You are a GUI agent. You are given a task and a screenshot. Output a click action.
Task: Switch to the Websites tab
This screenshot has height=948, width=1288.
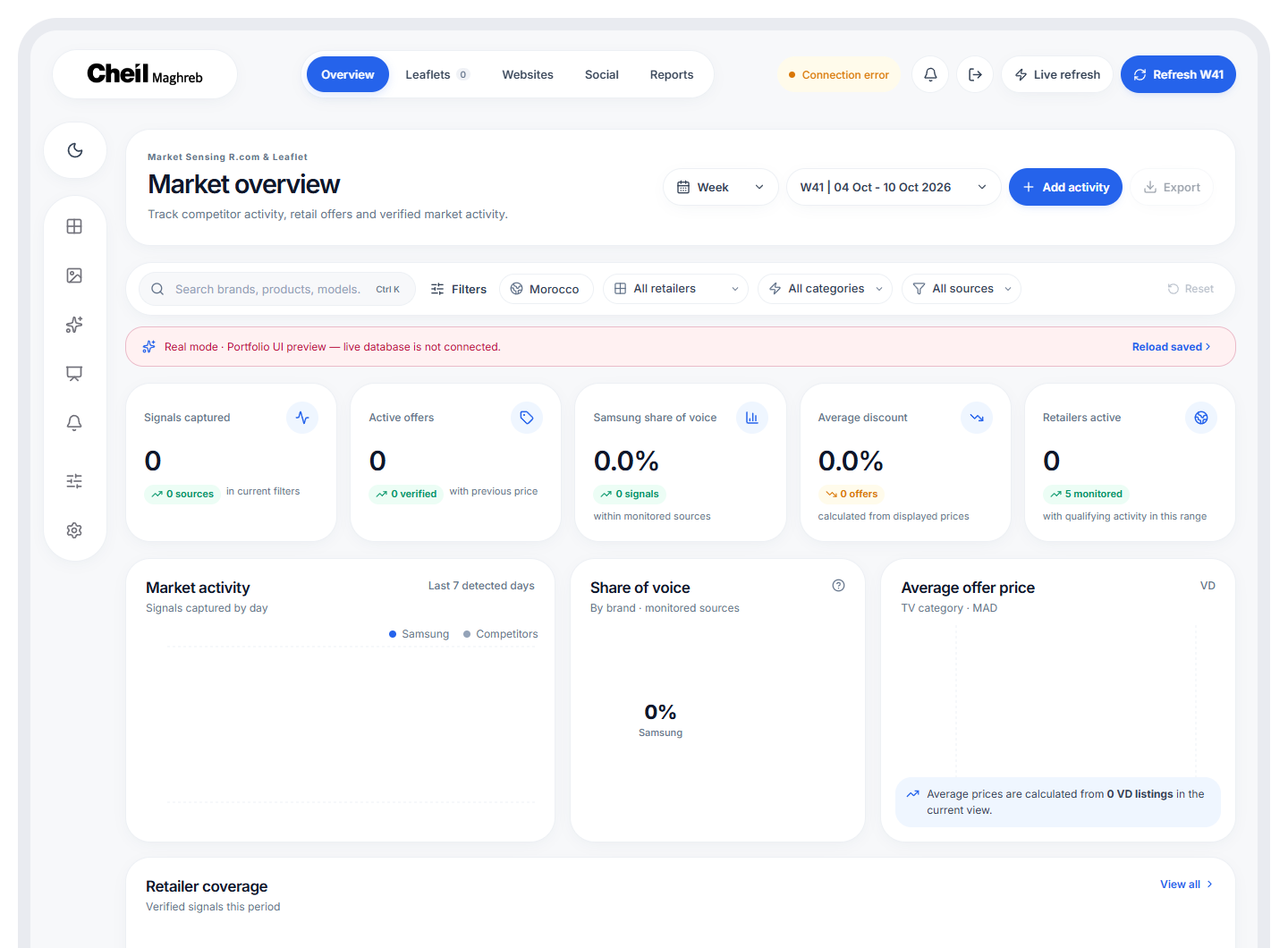coord(528,74)
